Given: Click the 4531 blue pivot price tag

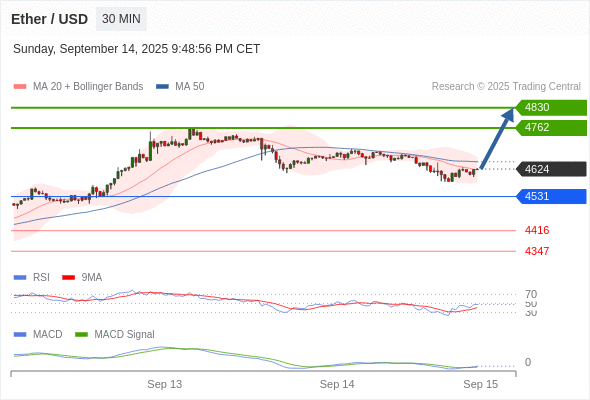Looking at the screenshot, I should tap(551, 196).
